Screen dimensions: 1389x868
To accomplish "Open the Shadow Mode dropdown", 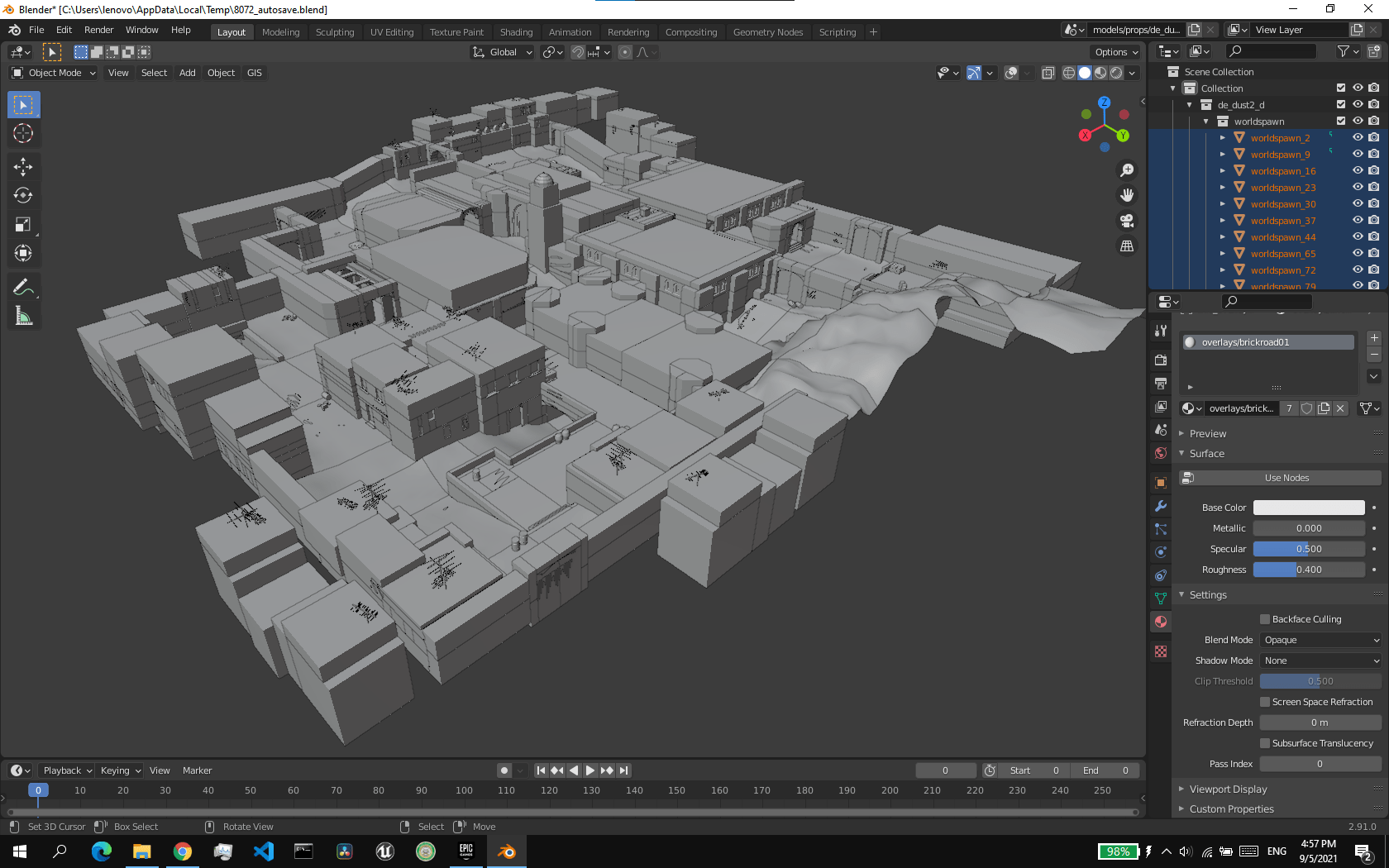I will pyautogui.click(x=1320, y=661).
